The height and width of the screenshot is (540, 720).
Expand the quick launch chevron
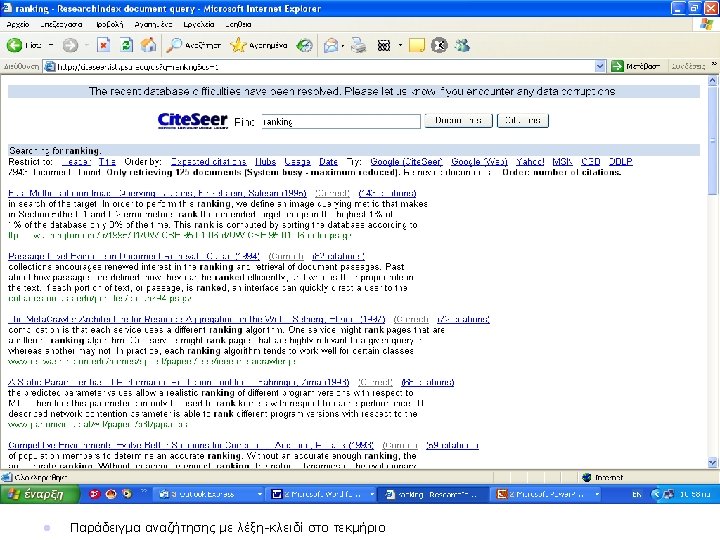pyautogui.click(x=143, y=491)
